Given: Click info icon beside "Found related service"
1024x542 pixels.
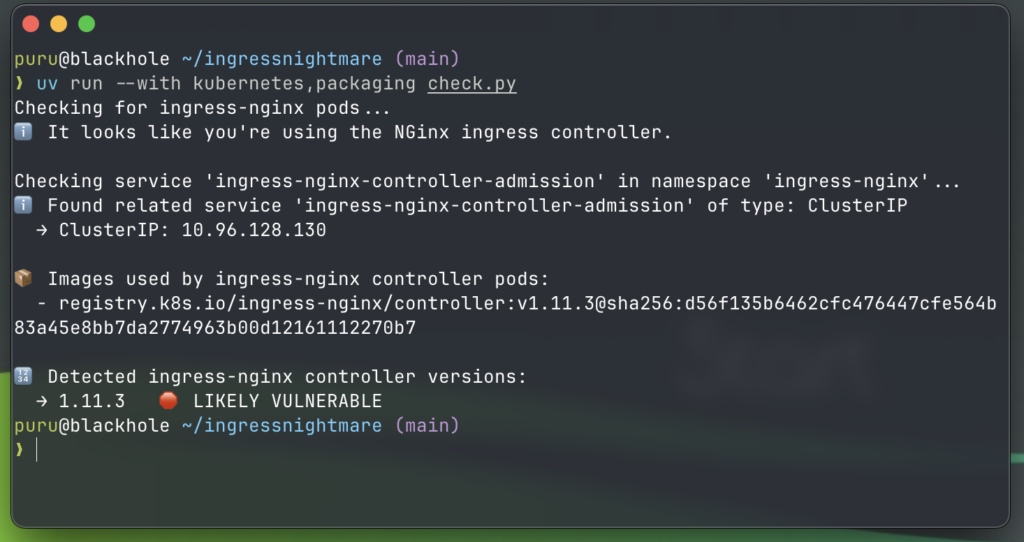Looking at the screenshot, I should pyautogui.click(x=24, y=206).
